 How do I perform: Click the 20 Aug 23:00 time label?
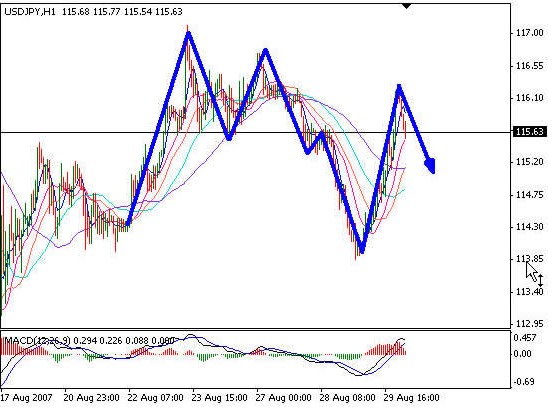91,398
